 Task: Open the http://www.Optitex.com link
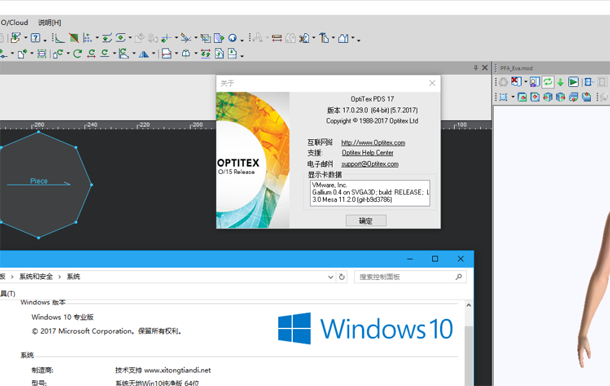[373, 142]
